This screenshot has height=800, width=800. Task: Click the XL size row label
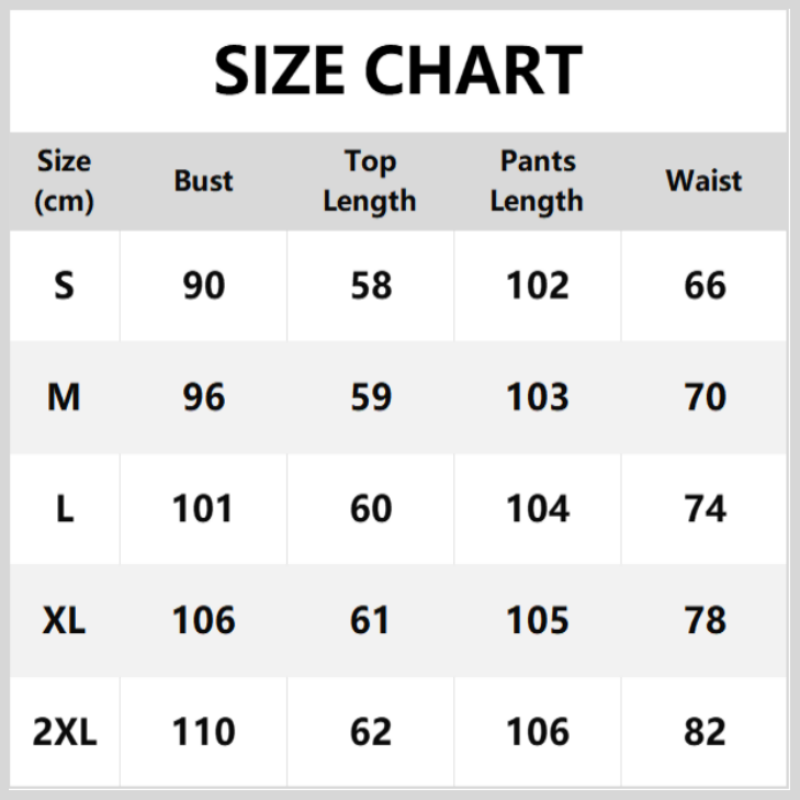(x=64, y=621)
